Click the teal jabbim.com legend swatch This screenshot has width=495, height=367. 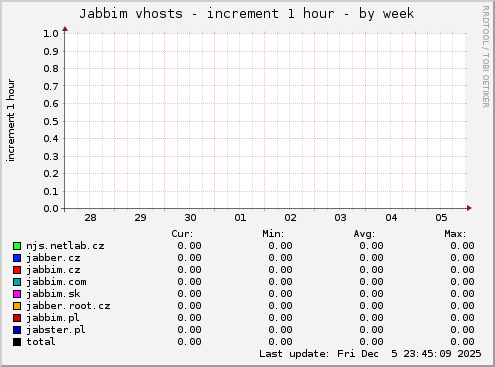pos(17,282)
